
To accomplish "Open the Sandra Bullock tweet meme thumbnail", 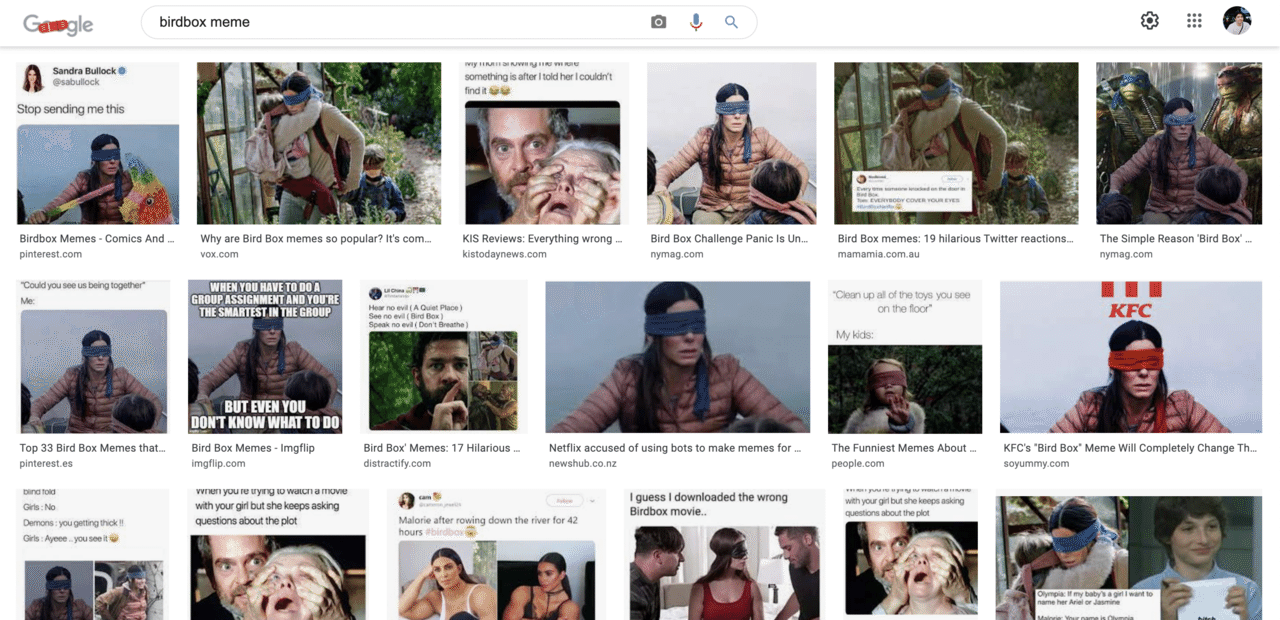I will 98,143.
